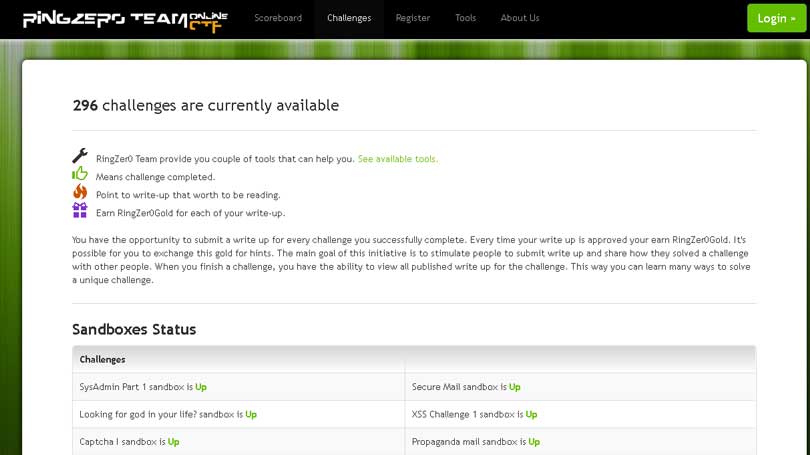Viewport: 810px width, 455px height.
Task: Click the green Login button
Action: [776, 18]
